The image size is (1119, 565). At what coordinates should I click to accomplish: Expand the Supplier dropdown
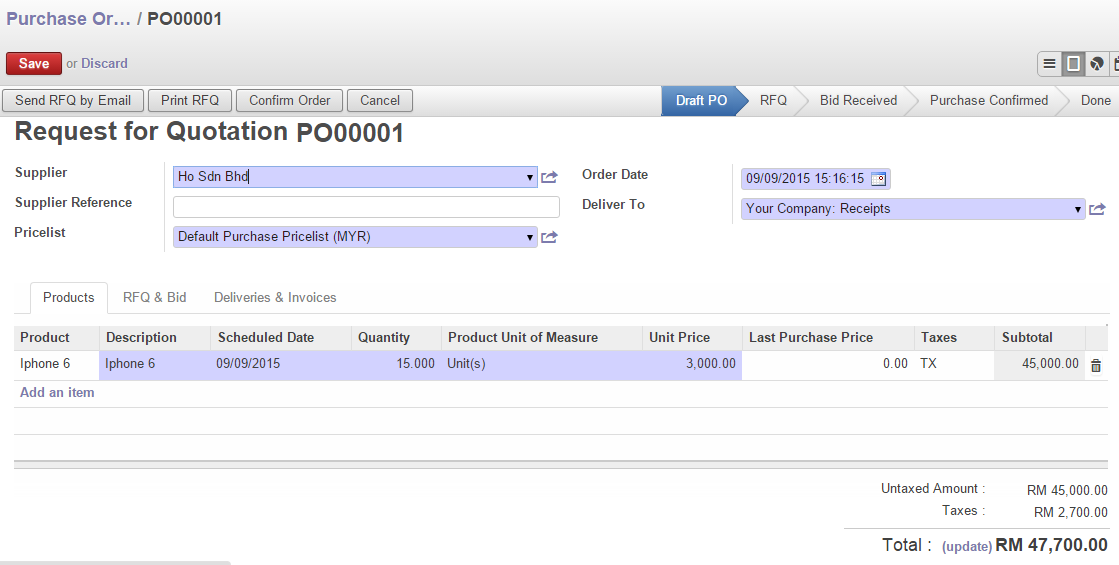530,178
